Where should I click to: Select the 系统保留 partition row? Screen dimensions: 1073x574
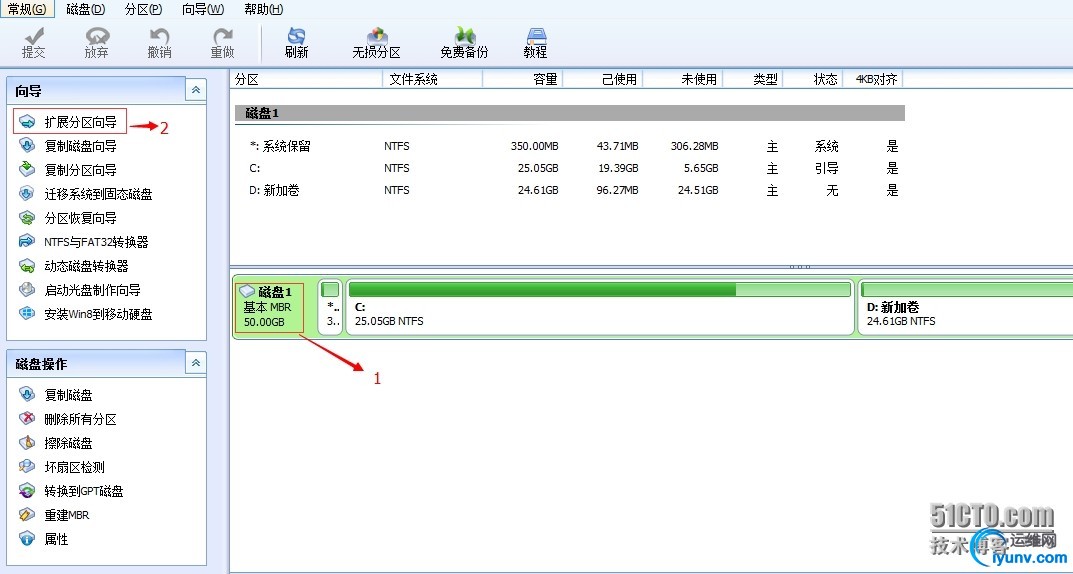(569, 146)
